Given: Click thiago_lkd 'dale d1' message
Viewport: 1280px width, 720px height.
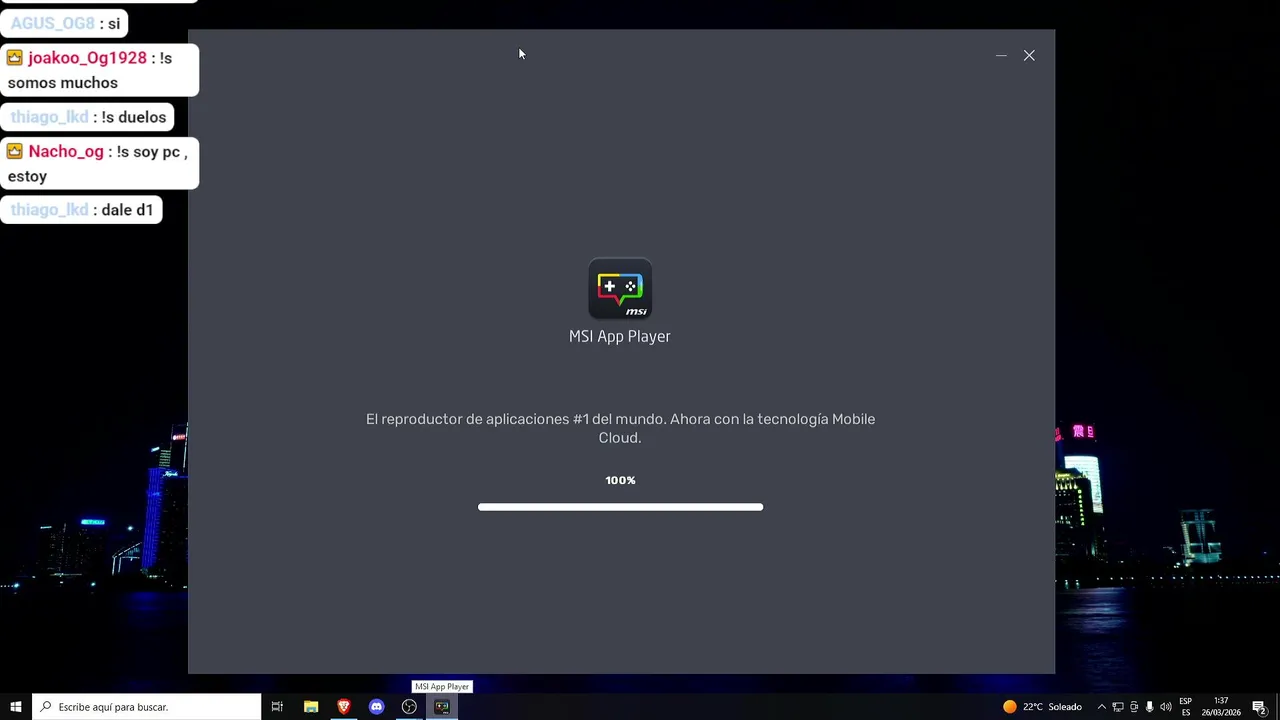Looking at the screenshot, I should [x=82, y=210].
